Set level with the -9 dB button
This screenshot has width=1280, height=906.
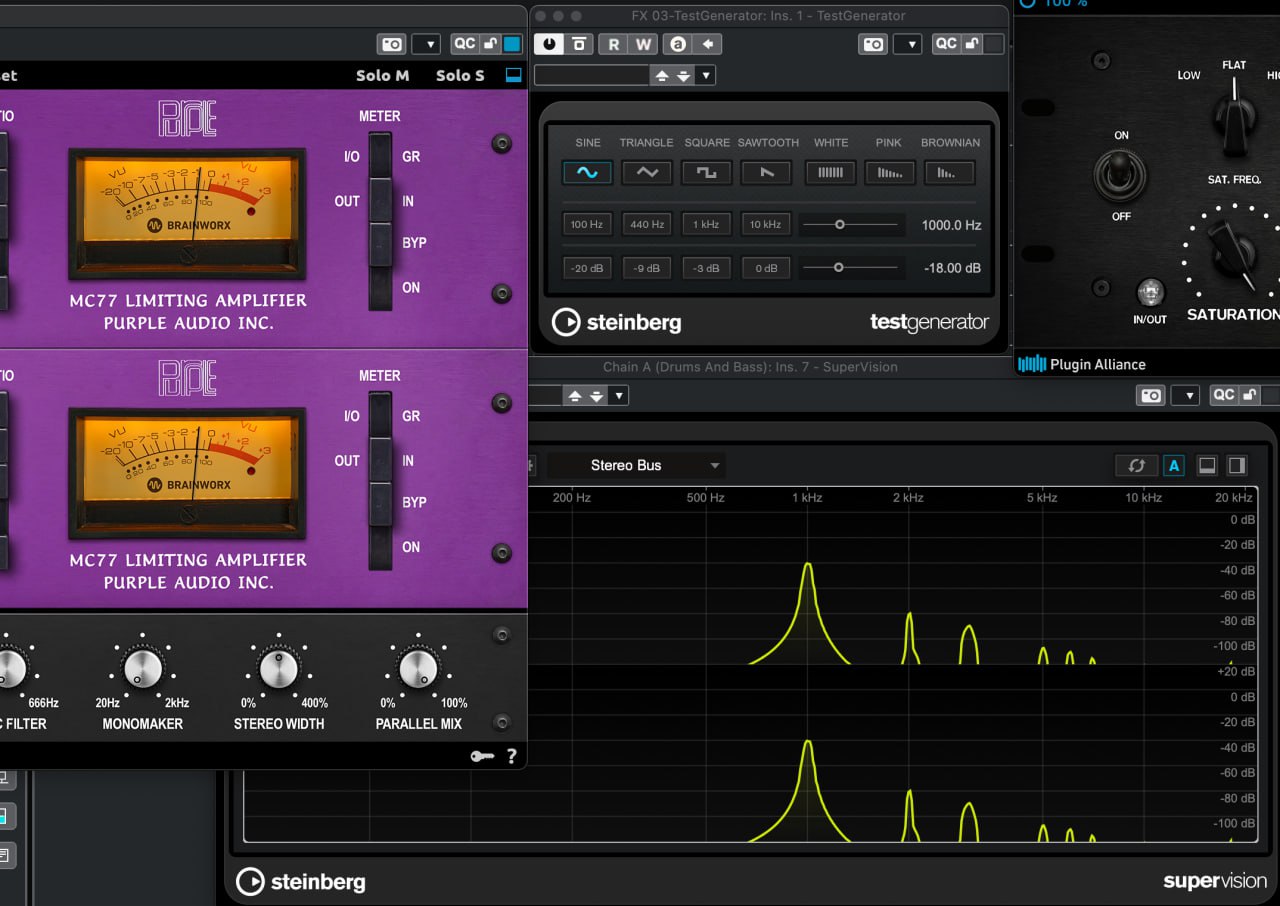[647, 268]
